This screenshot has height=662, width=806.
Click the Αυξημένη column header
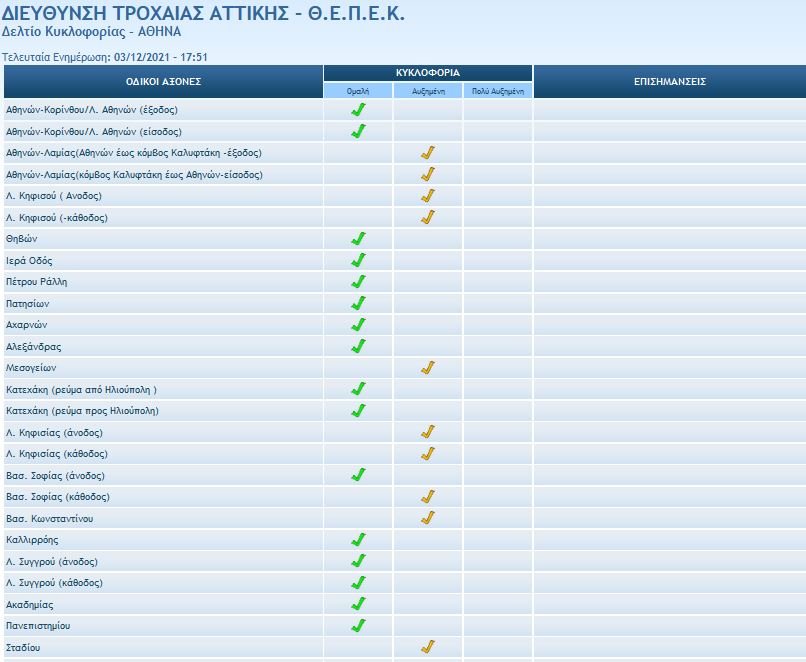(x=428, y=91)
